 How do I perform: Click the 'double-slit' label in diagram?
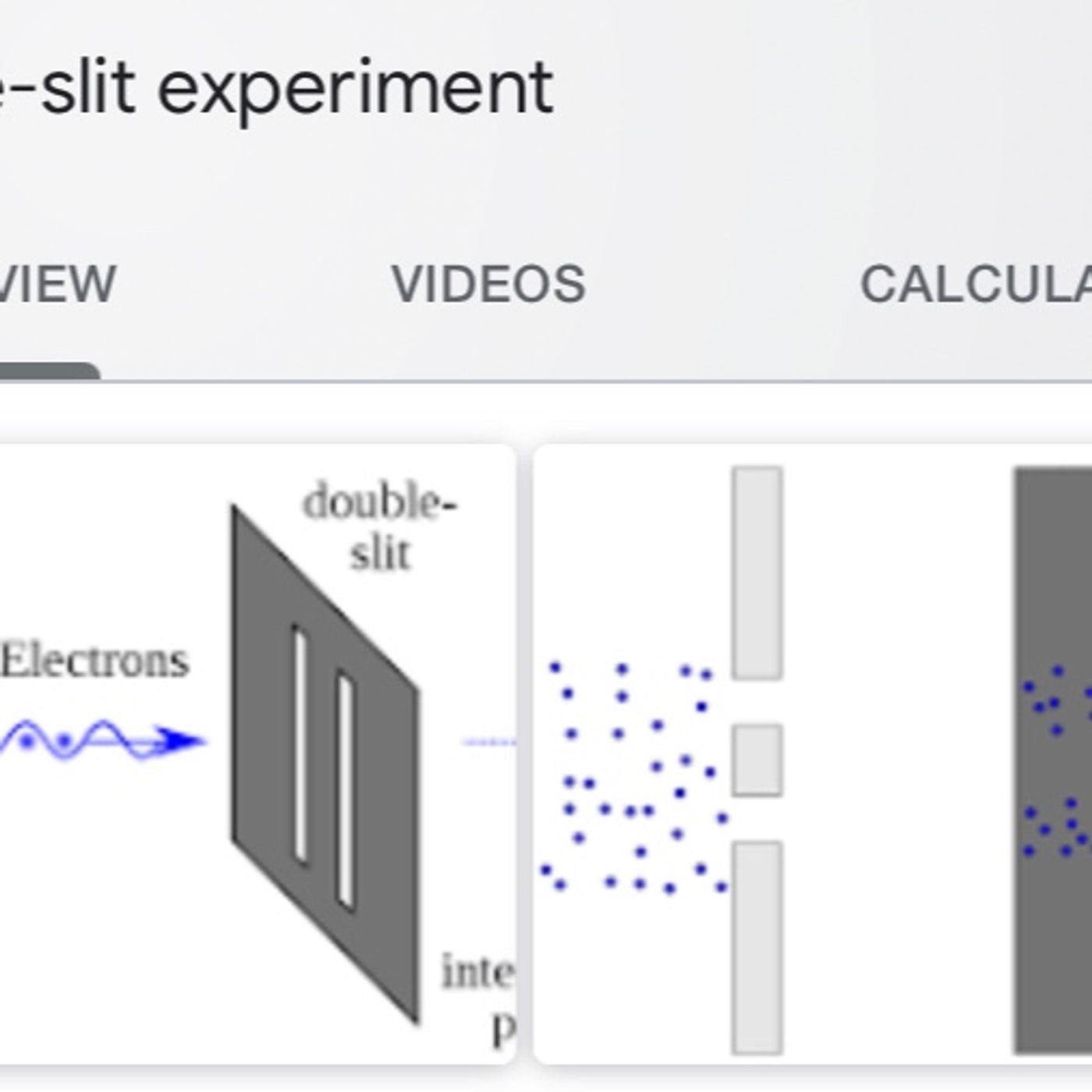tap(380, 527)
